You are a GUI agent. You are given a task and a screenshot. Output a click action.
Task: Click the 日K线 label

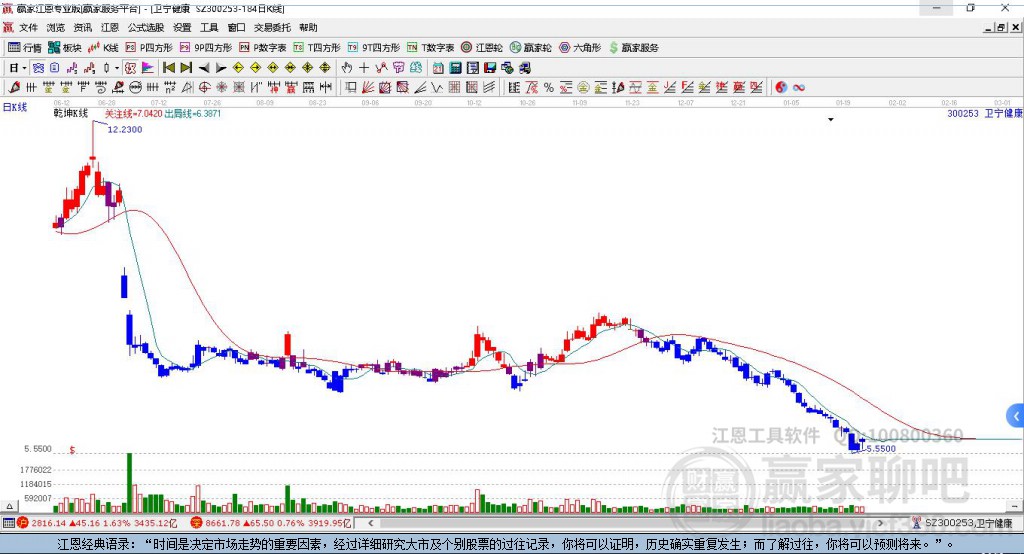coord(15,107)
